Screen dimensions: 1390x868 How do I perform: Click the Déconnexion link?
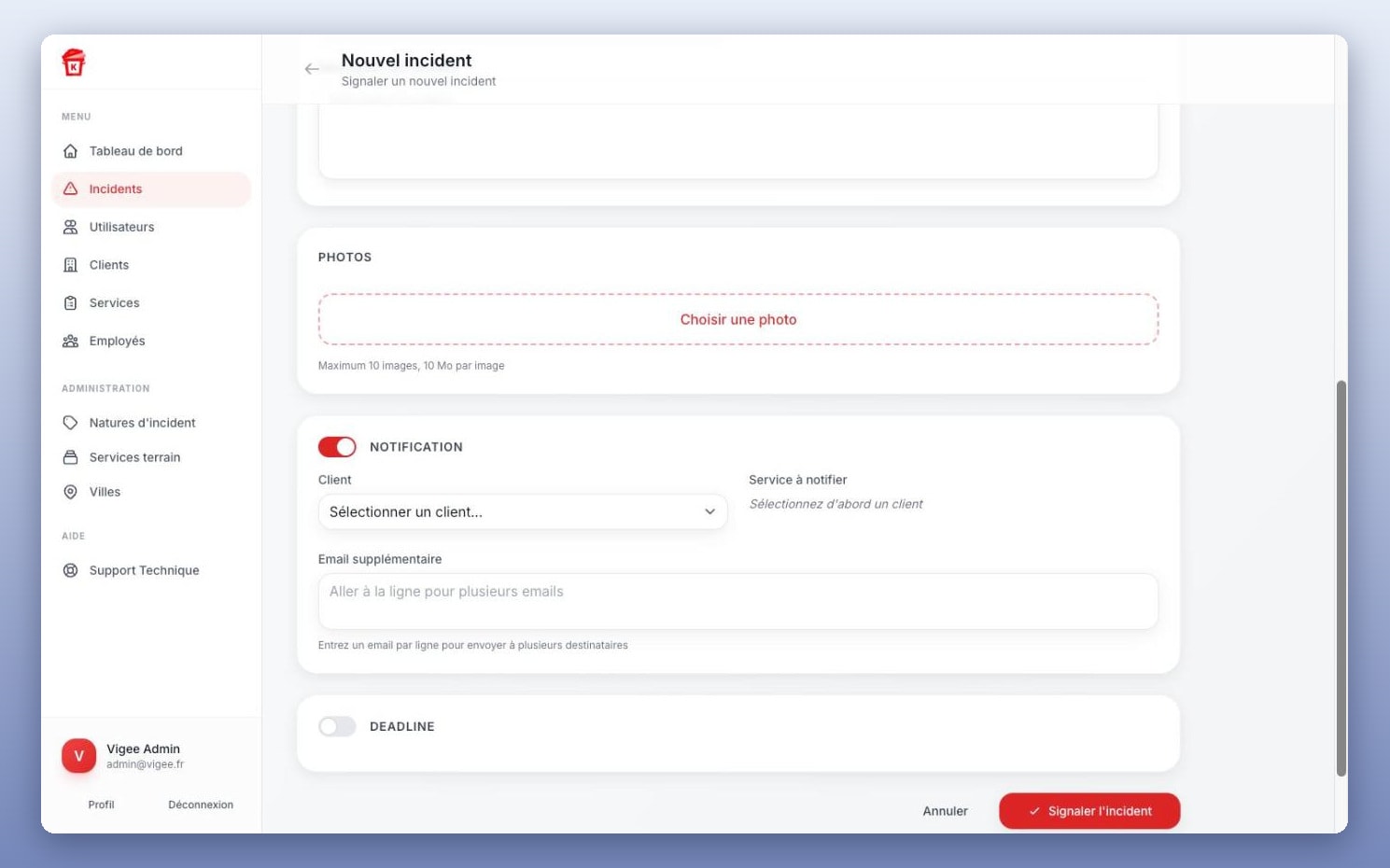(x=201, y=805)
